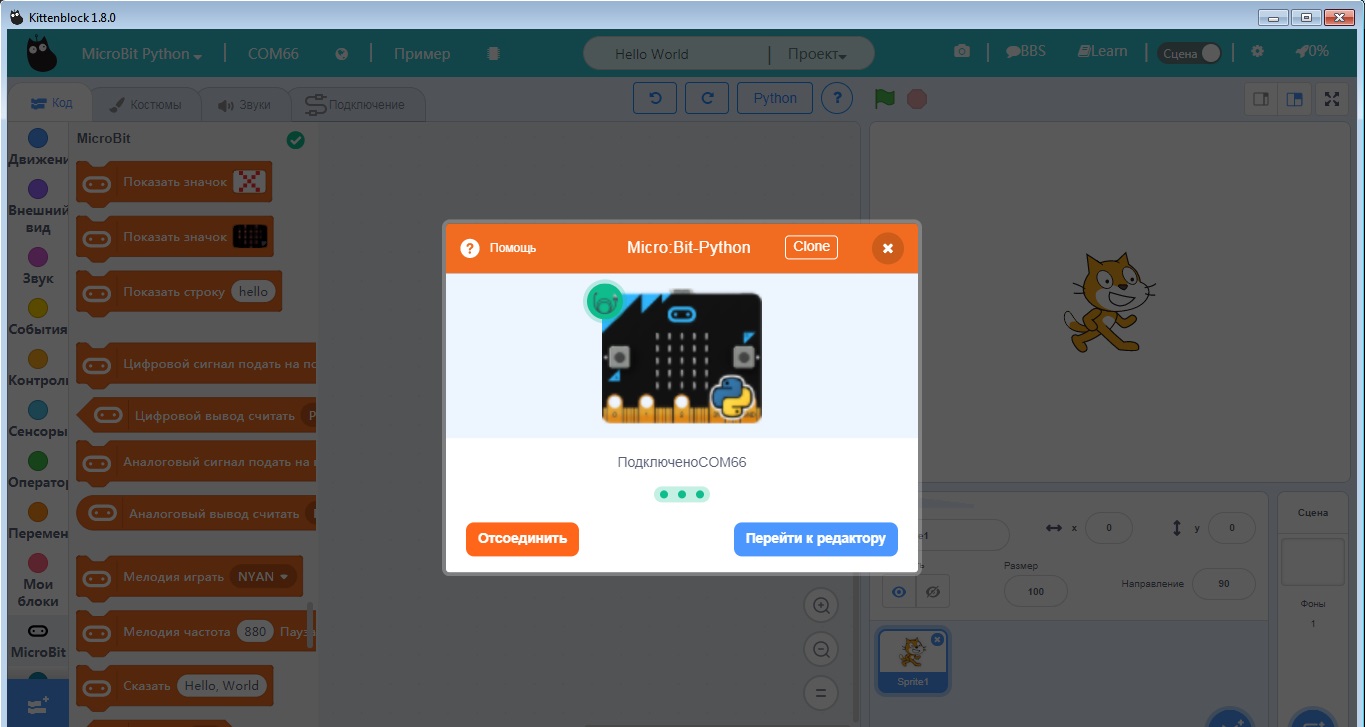Viewport: 1365px width, 727px height.
Task: Click Перейти к редактору button
Action: [816, 538]
